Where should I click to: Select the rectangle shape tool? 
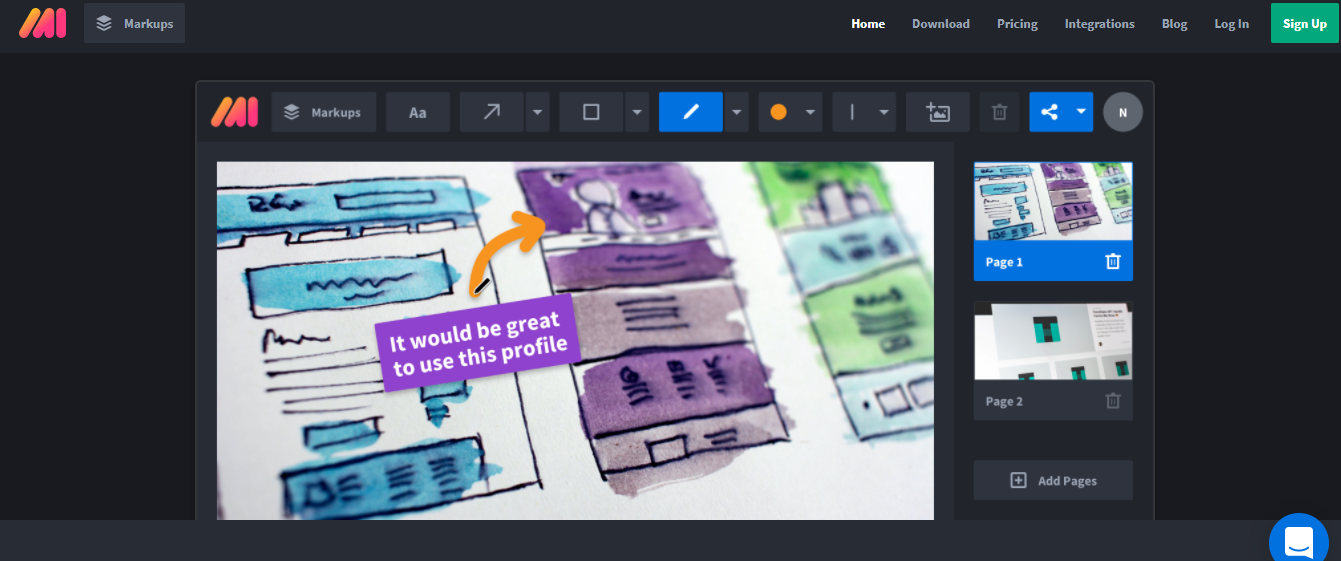591,112
